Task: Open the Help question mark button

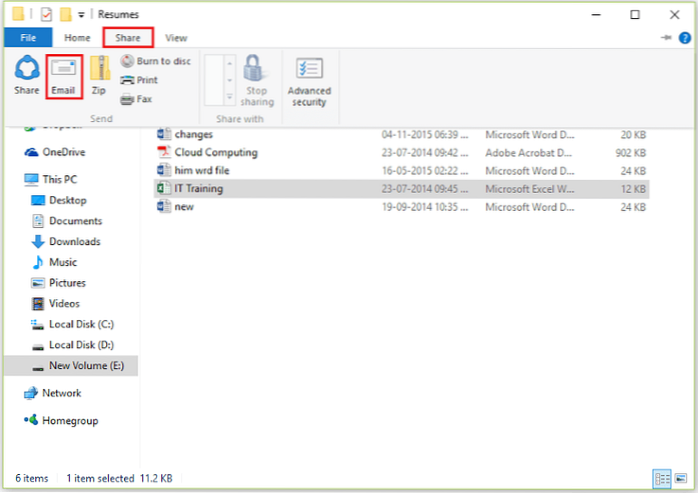Action: click(684, 38)
